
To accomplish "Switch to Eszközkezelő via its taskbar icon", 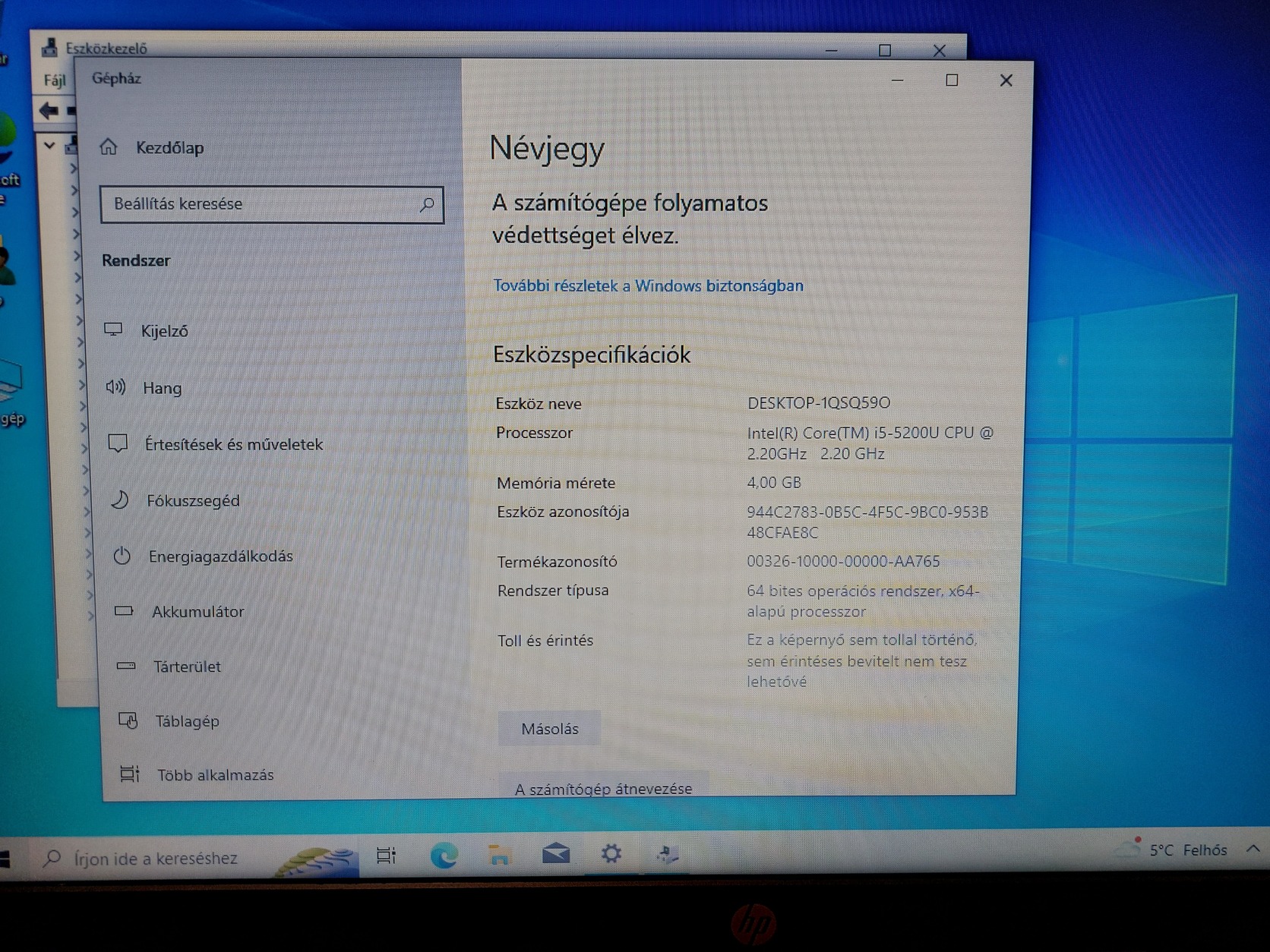I will [x=667, y=854].
